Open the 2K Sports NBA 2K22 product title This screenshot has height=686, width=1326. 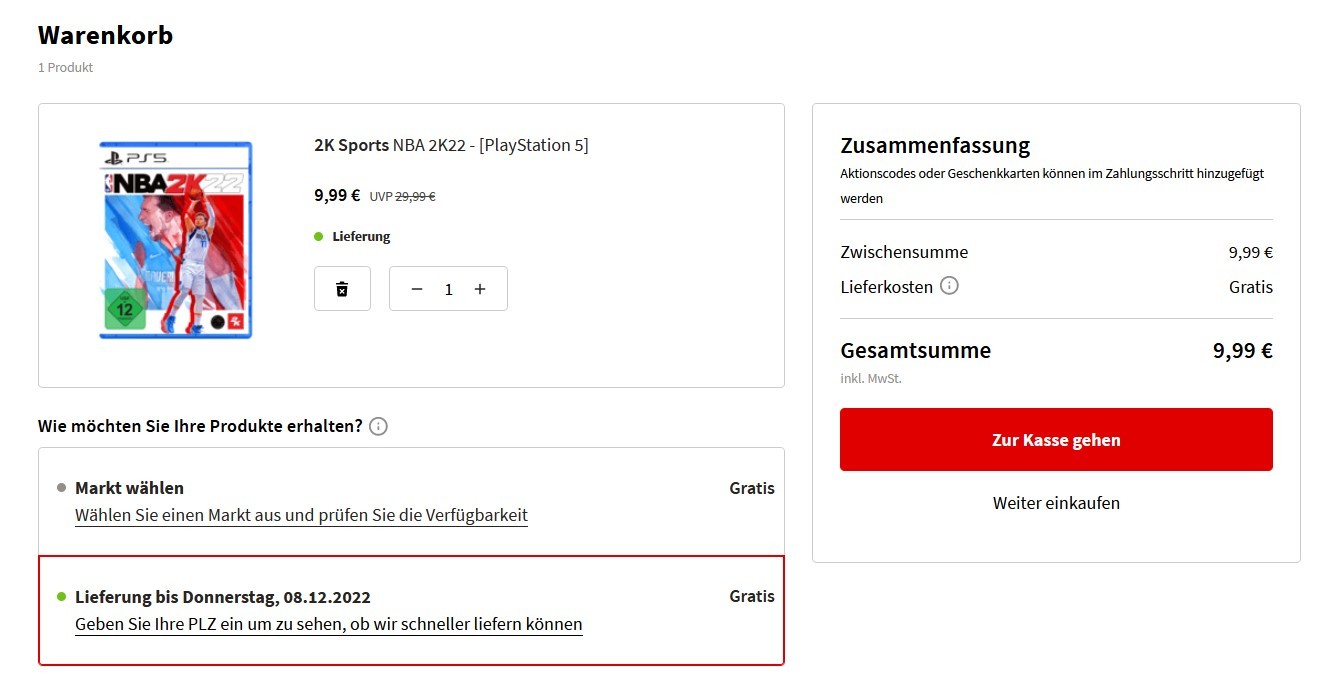click(x=451, y=145)
